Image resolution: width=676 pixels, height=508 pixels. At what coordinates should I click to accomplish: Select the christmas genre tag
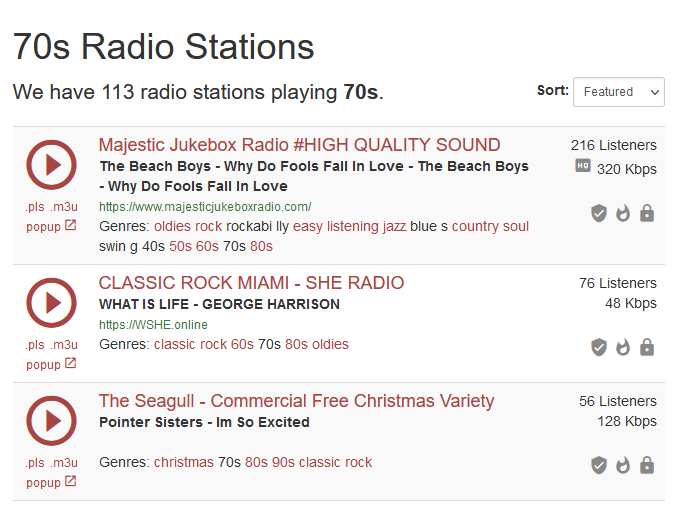pos(183,462)
